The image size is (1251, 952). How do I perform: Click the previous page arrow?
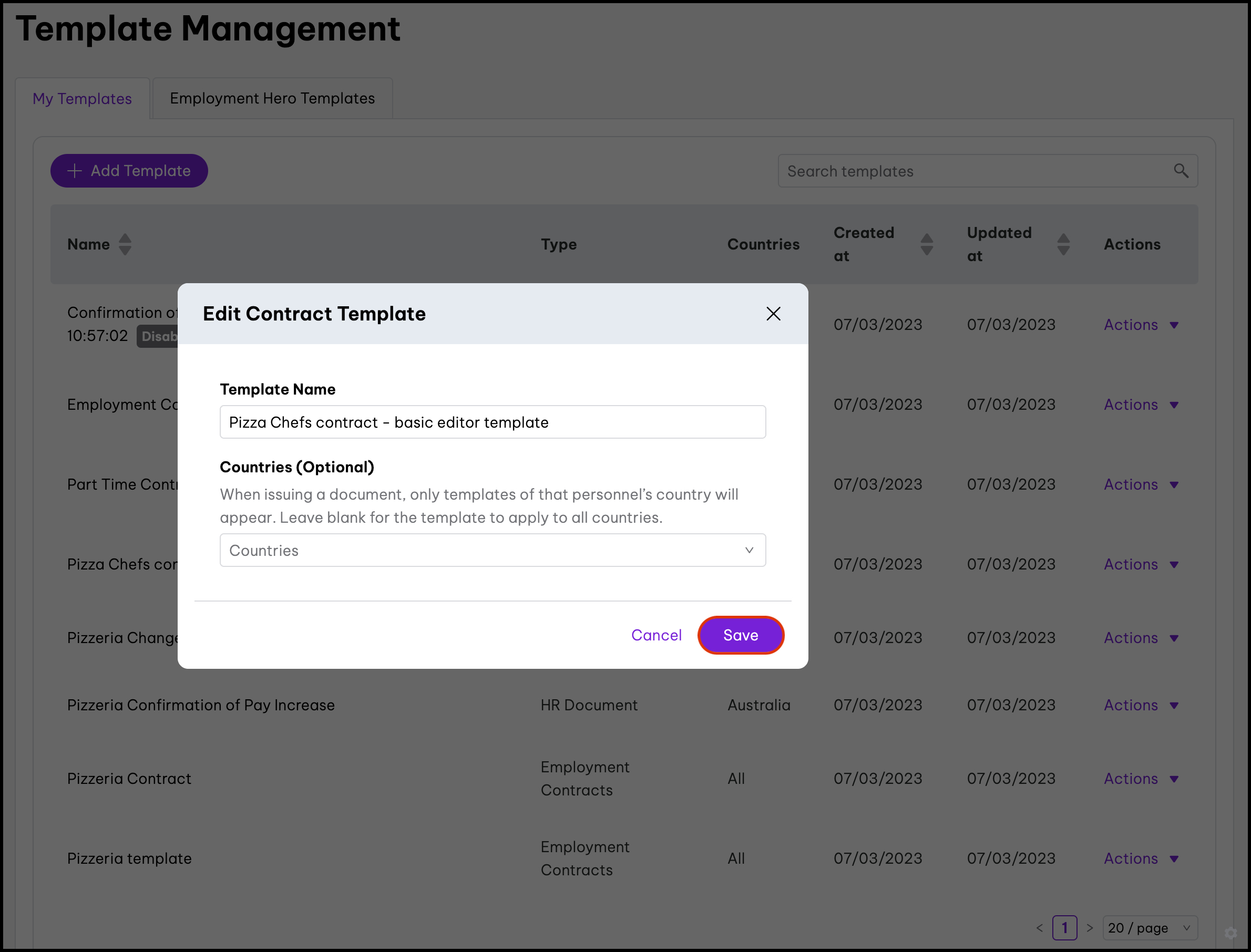click(1040, 928)
